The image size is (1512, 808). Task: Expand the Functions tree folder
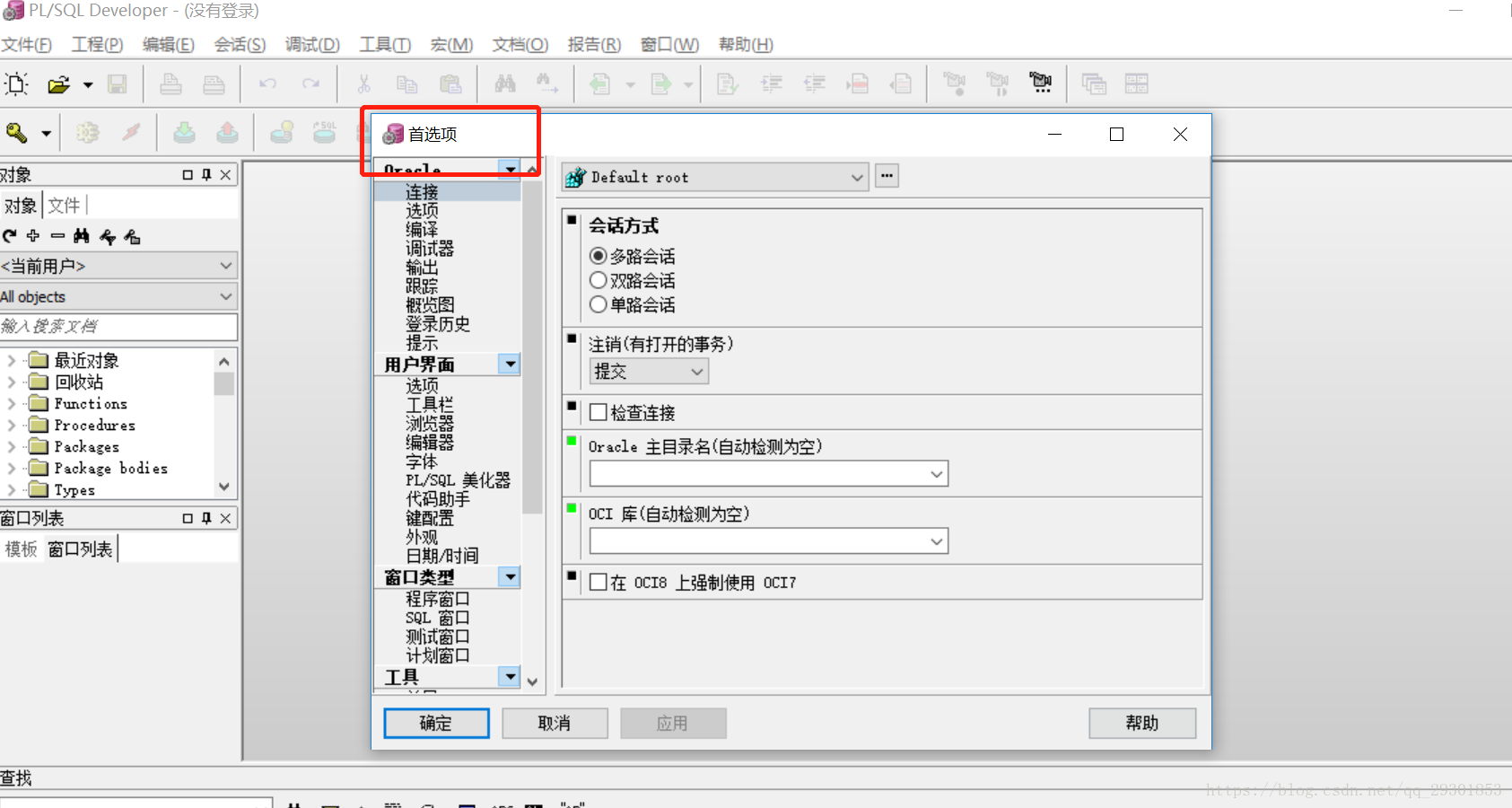click(11, 404)
